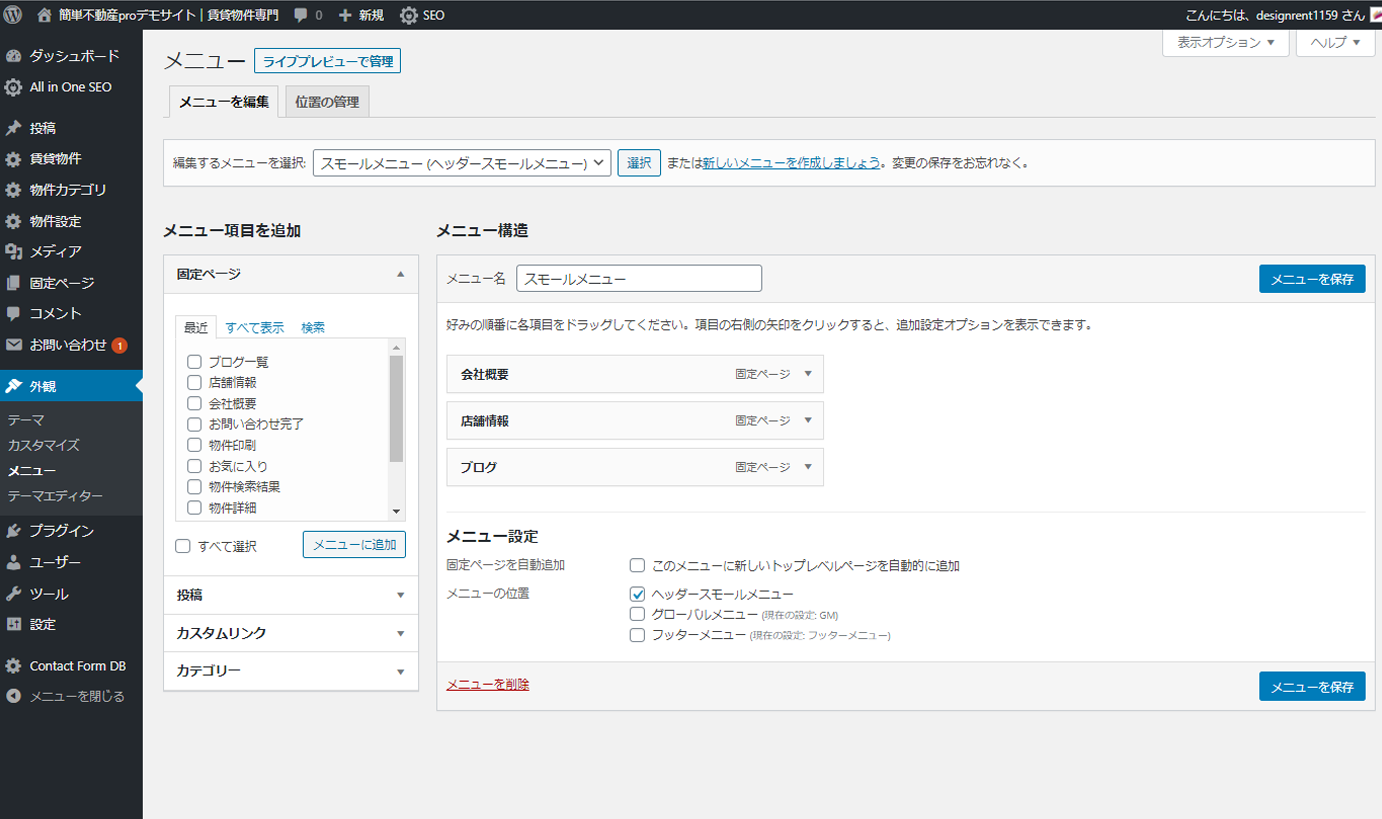Open the menu selection dropdown
1382x819 pixels.
point(462,163)
